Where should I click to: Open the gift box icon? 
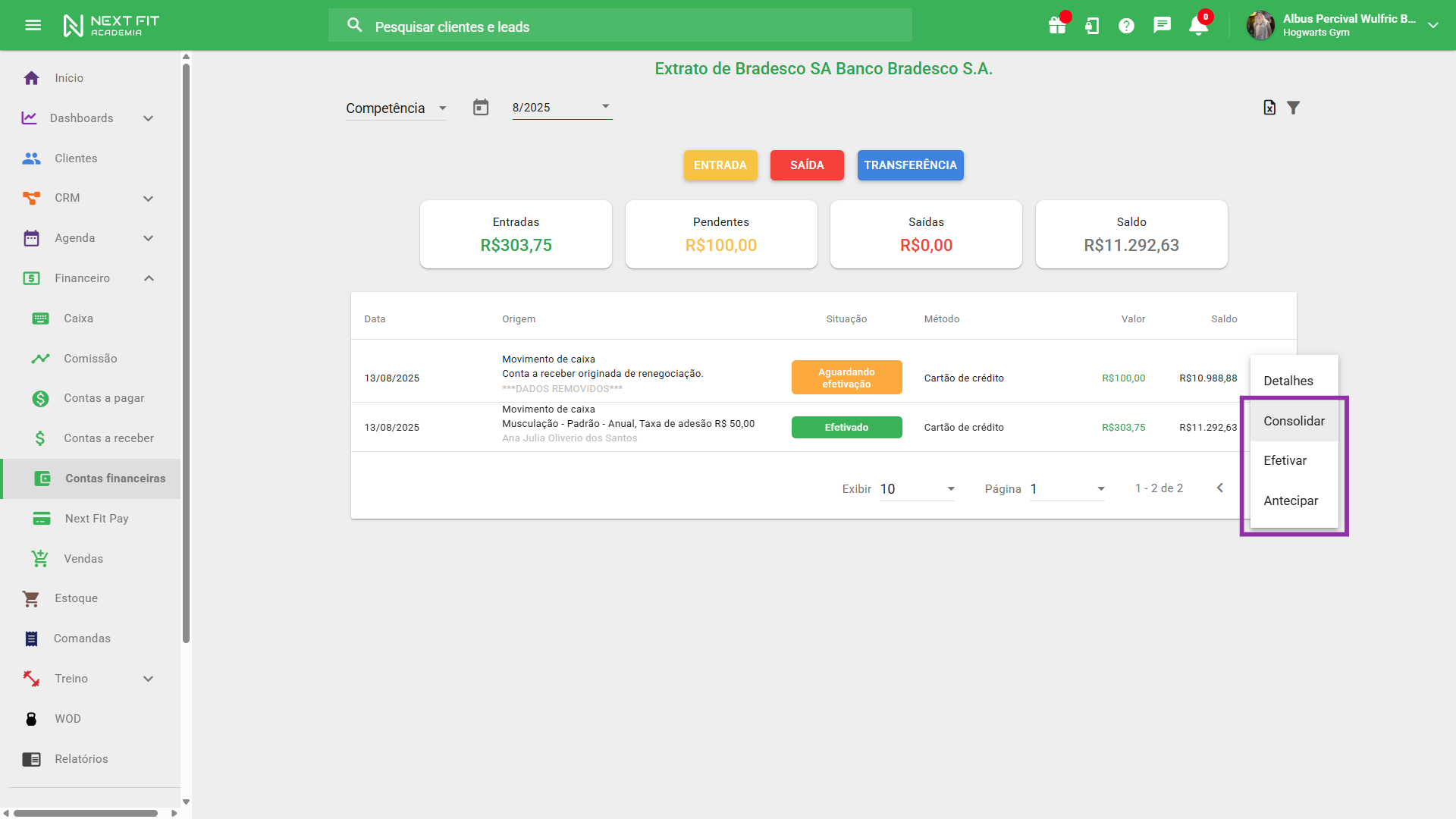[x=1057, y=26]
